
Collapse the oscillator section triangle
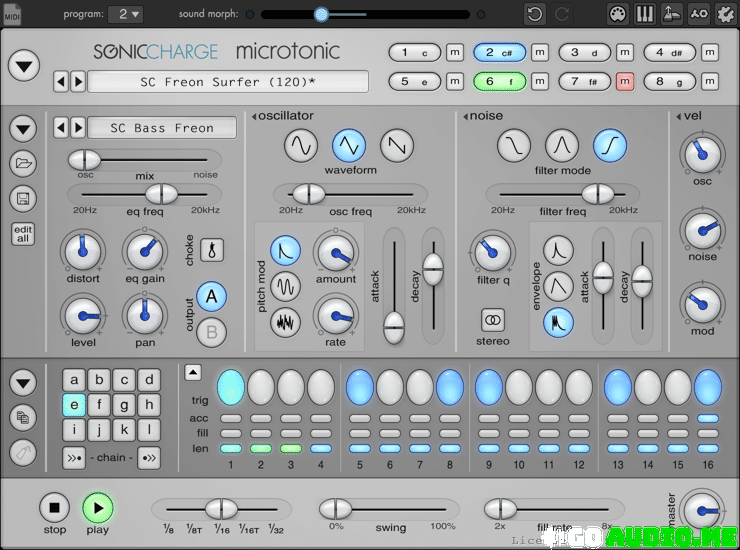pyautogui.click(x=254, y=116)
